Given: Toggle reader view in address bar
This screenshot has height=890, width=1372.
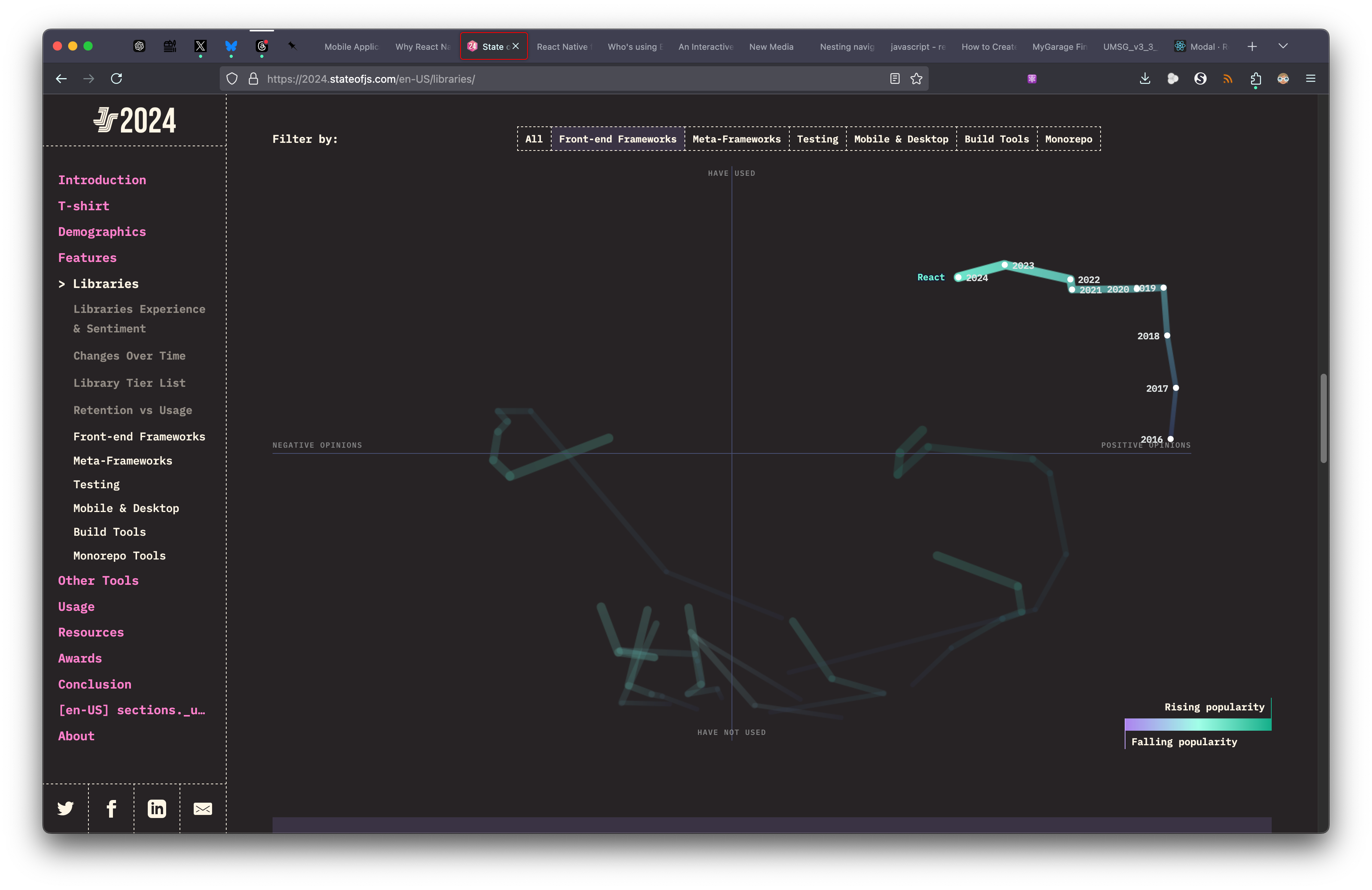Looking at the screenshot, I should click(x=895, y=79).
